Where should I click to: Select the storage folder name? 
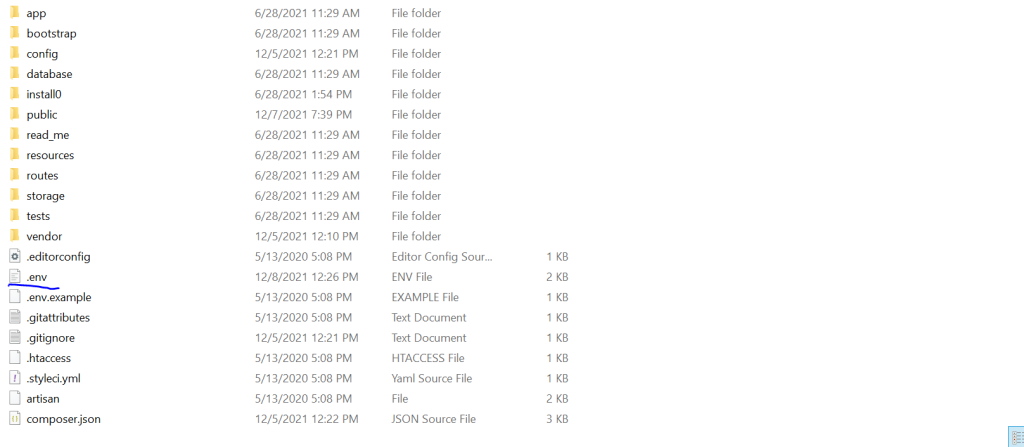click(46, 195)
